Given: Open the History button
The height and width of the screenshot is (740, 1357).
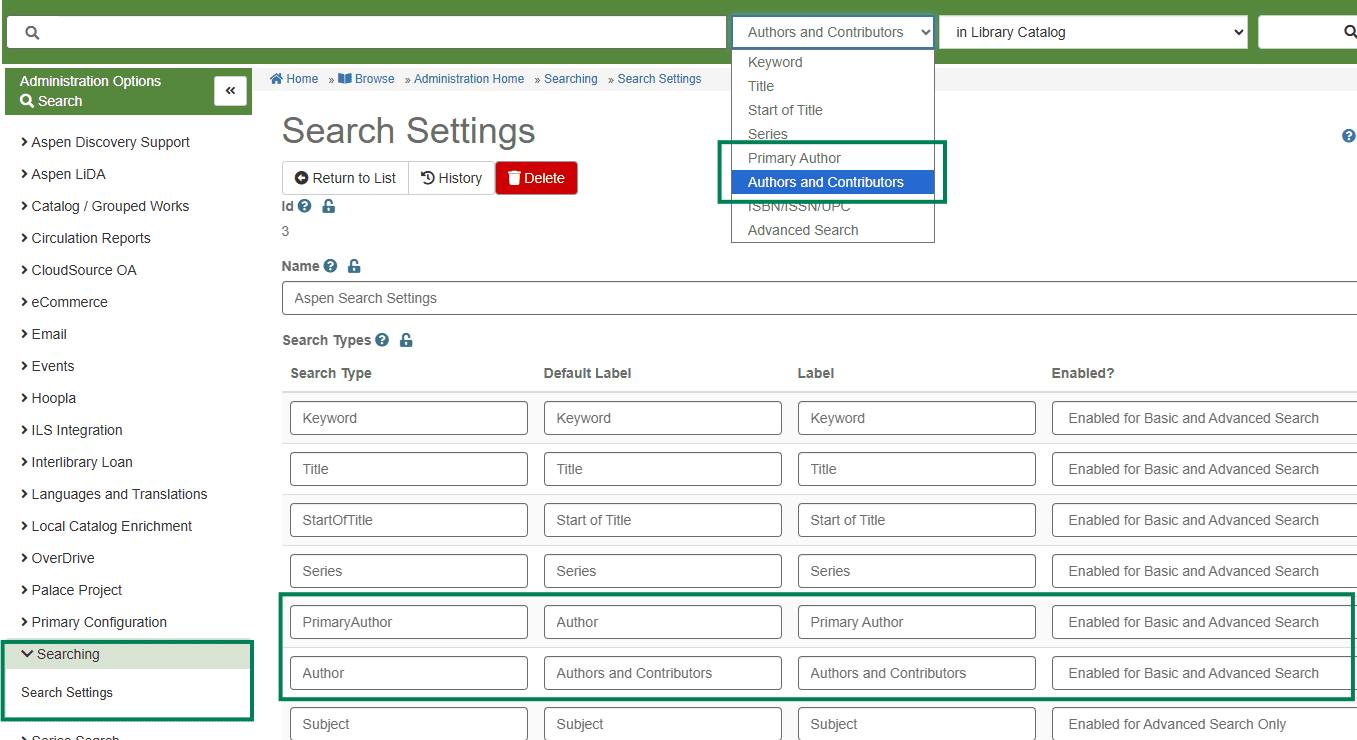Looking at the screenshot, I should pyautogui.click(x=451, y=178).
